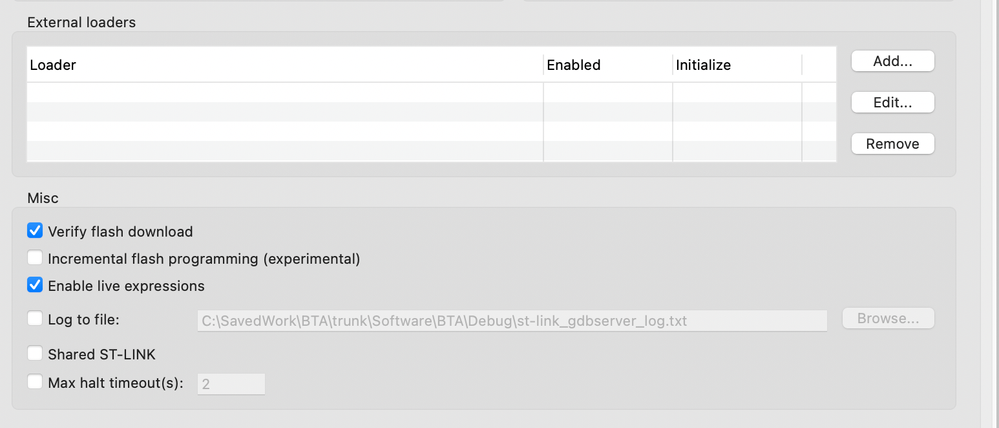Enable Incremental flash programming (experimental)
The width and height of the screenshot is (999, 428).
pyautogui.click(x=36, y=258)
